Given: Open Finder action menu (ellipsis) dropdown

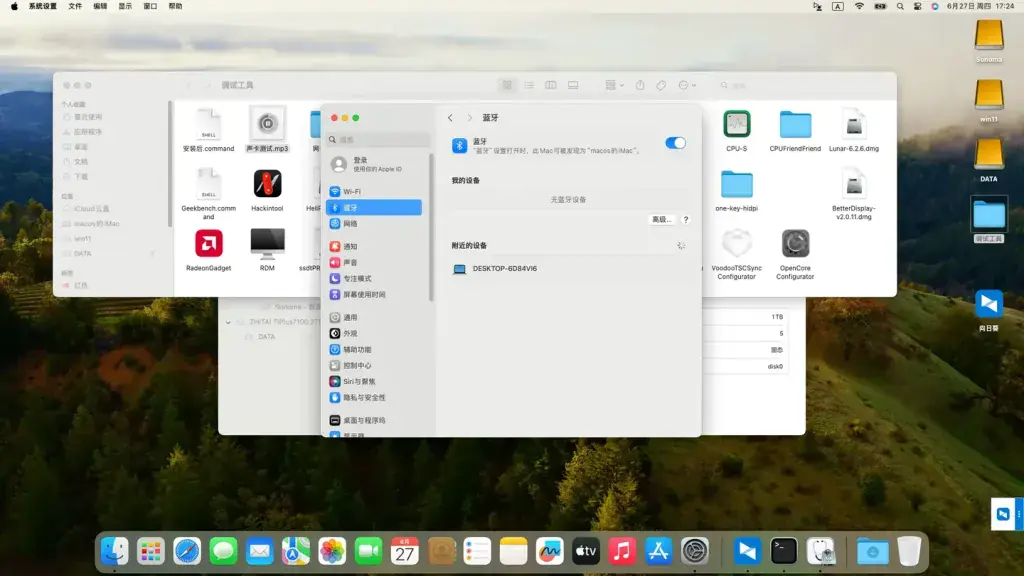Looking at the screenshot, I should click(x=687, y=85).
